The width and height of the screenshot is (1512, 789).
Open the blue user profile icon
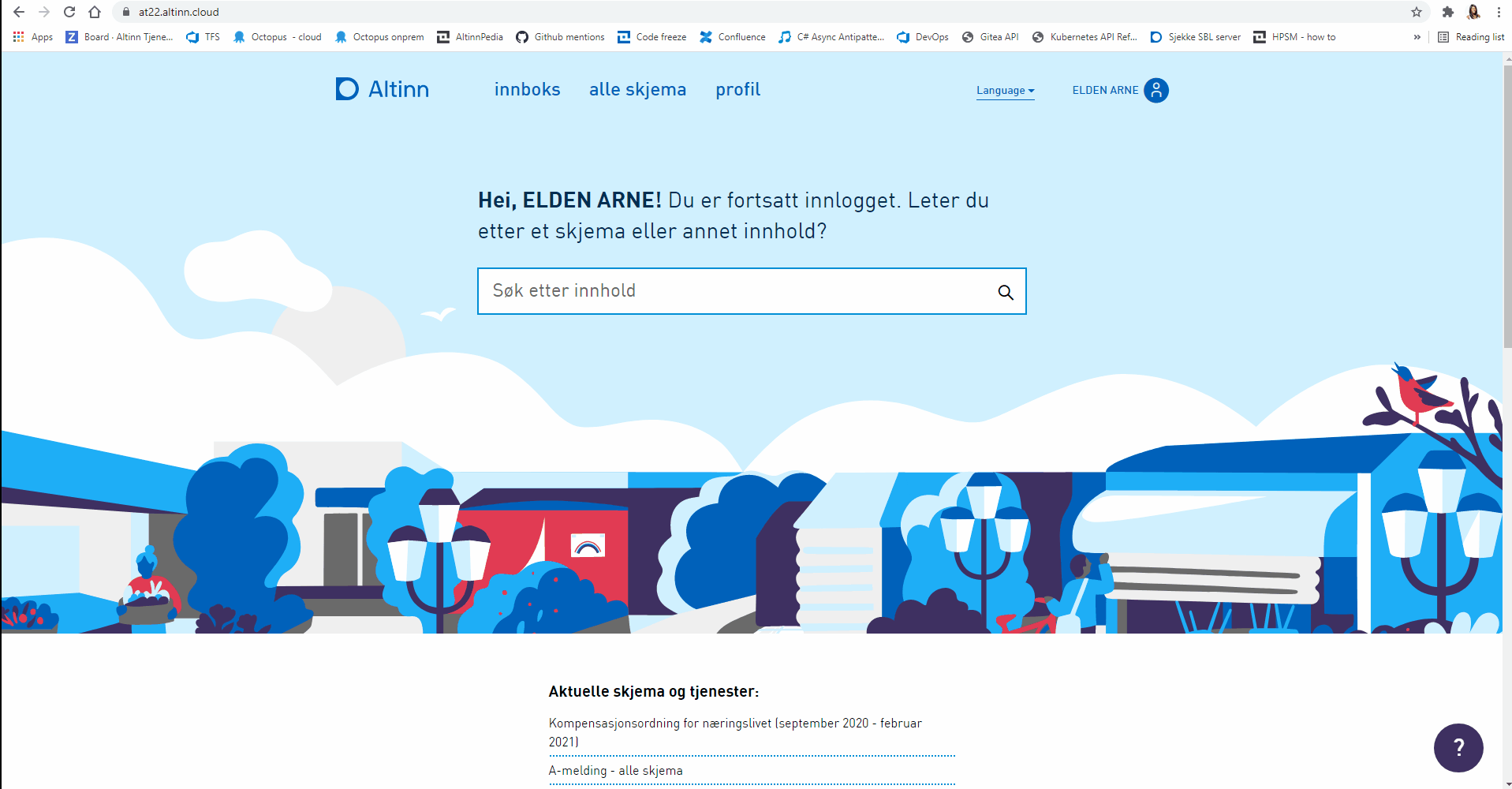click(1156, 90)
